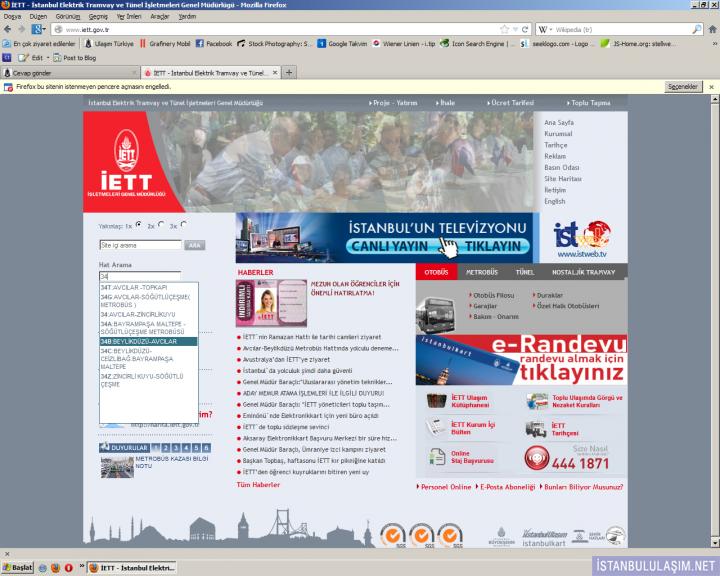720x576 pixels.
Task: Open the Ücret Tarifesi link
Action: click(510, 103)
